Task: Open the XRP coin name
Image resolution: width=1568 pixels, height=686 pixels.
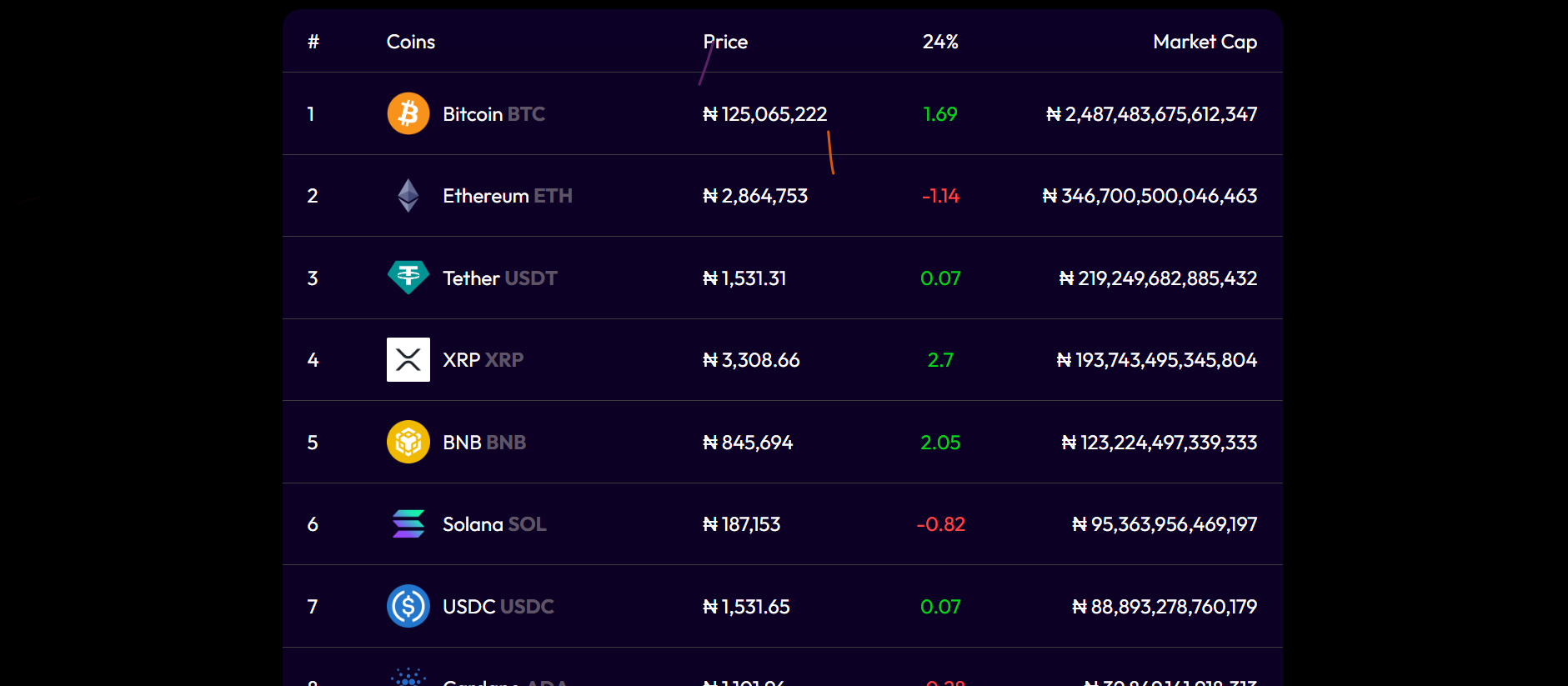Action: [x=483, y=360]
